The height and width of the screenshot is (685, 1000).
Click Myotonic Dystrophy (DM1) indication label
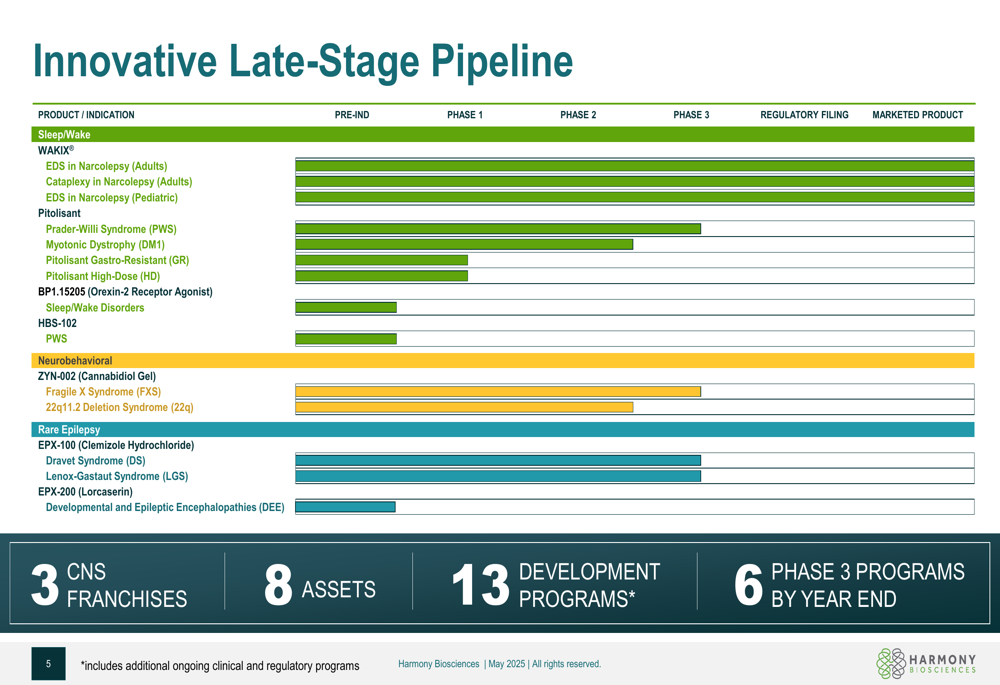tap(105, 244)
